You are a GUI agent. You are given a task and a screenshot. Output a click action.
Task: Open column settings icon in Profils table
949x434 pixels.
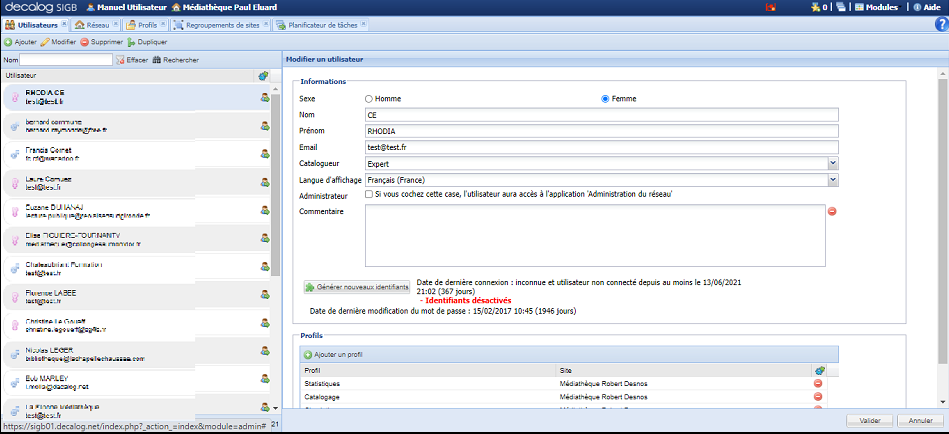820,370
